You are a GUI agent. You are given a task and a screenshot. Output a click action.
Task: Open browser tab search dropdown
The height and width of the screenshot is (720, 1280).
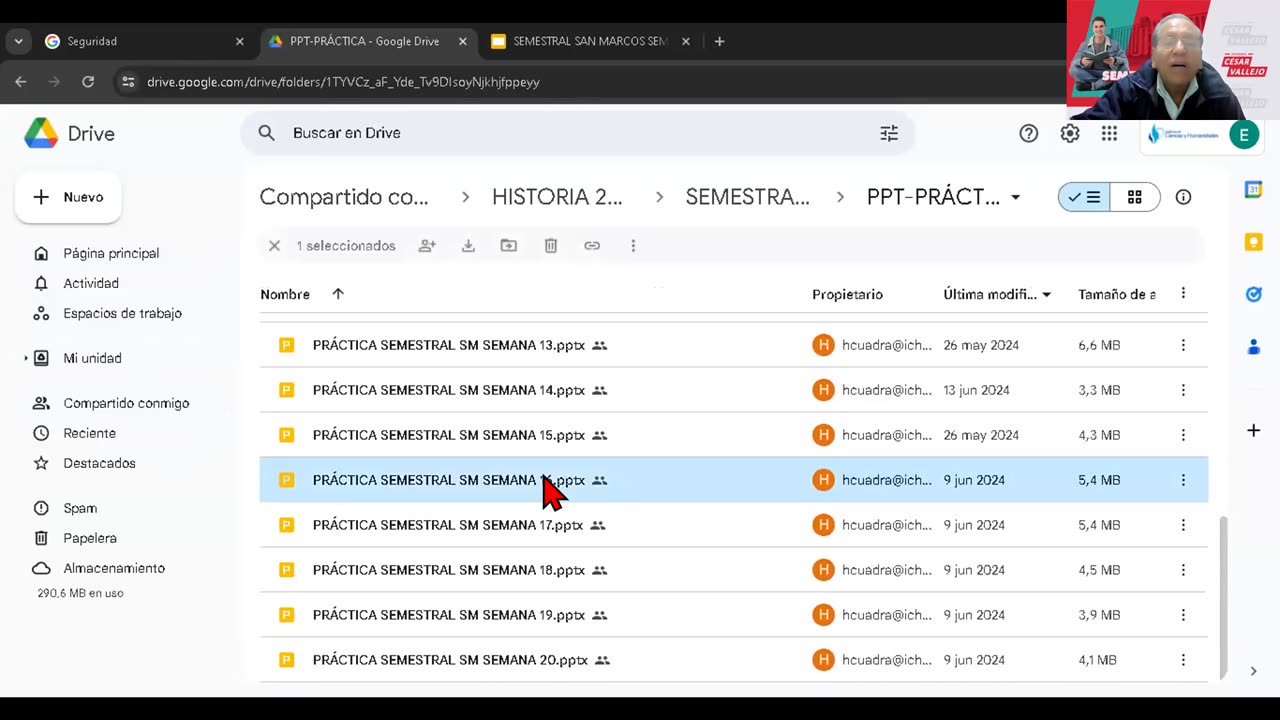click(x=18, y=41)
